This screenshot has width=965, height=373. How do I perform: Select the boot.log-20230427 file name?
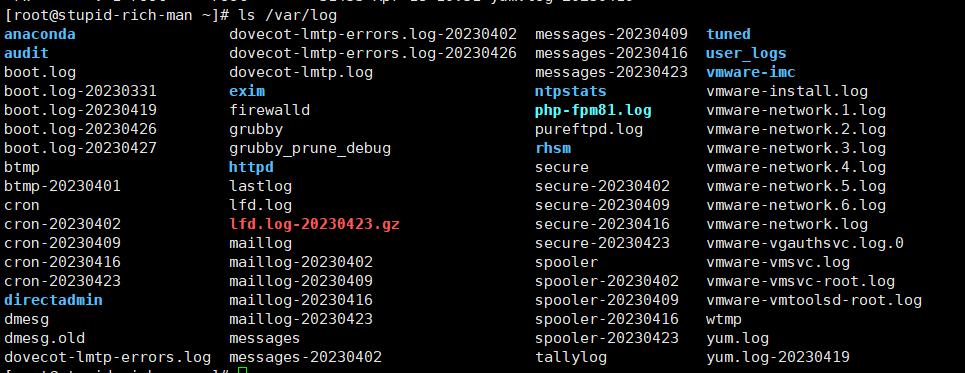pyautogui.click(x=81, y=148)
